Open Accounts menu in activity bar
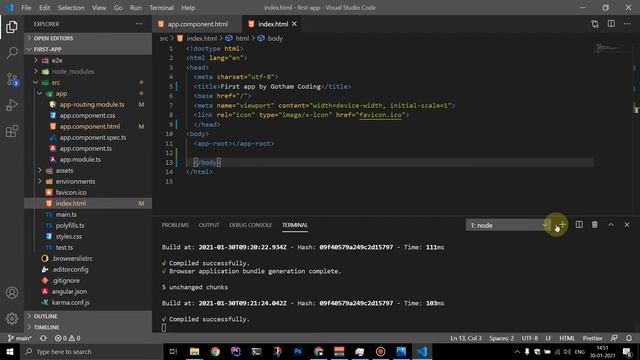The image size is (640, 360). coord(12,293)
